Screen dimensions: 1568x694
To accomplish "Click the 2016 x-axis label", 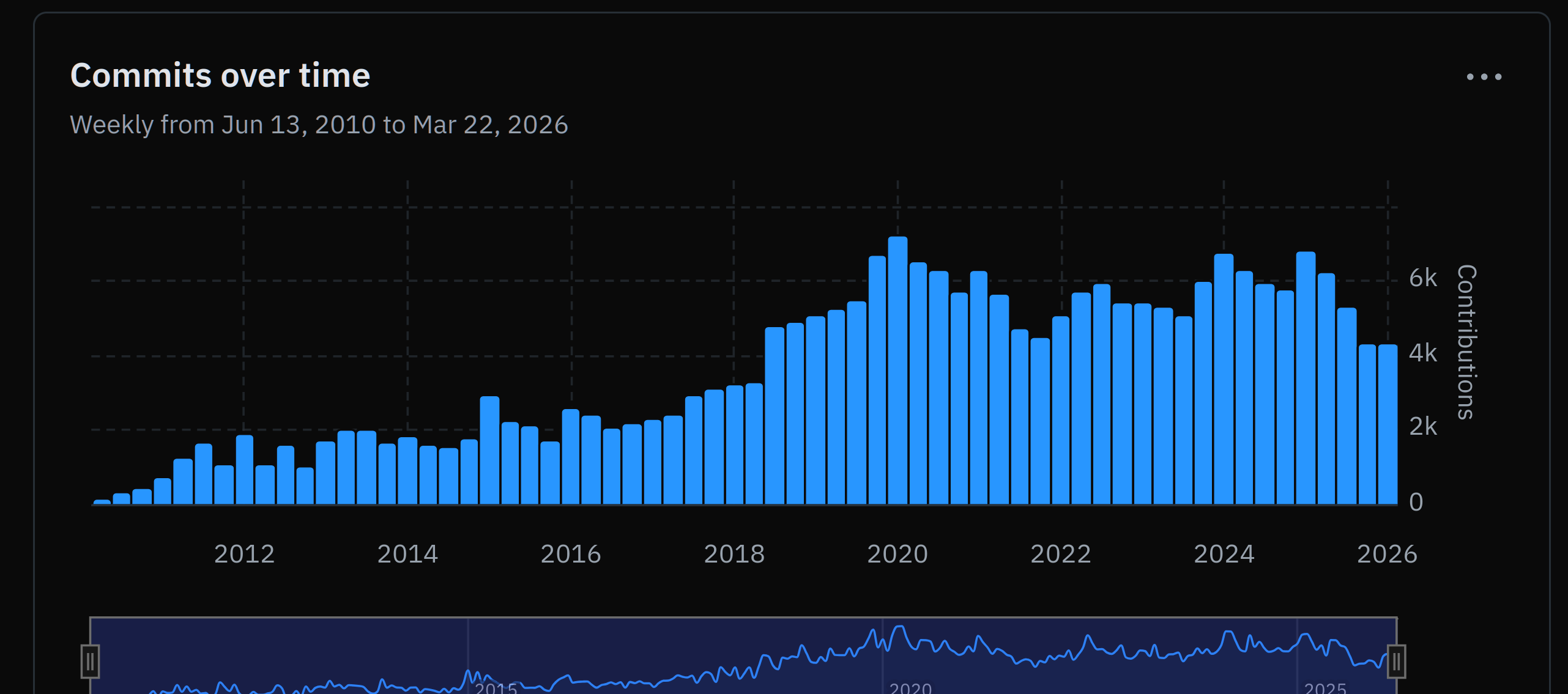I will tap(571, 554).
